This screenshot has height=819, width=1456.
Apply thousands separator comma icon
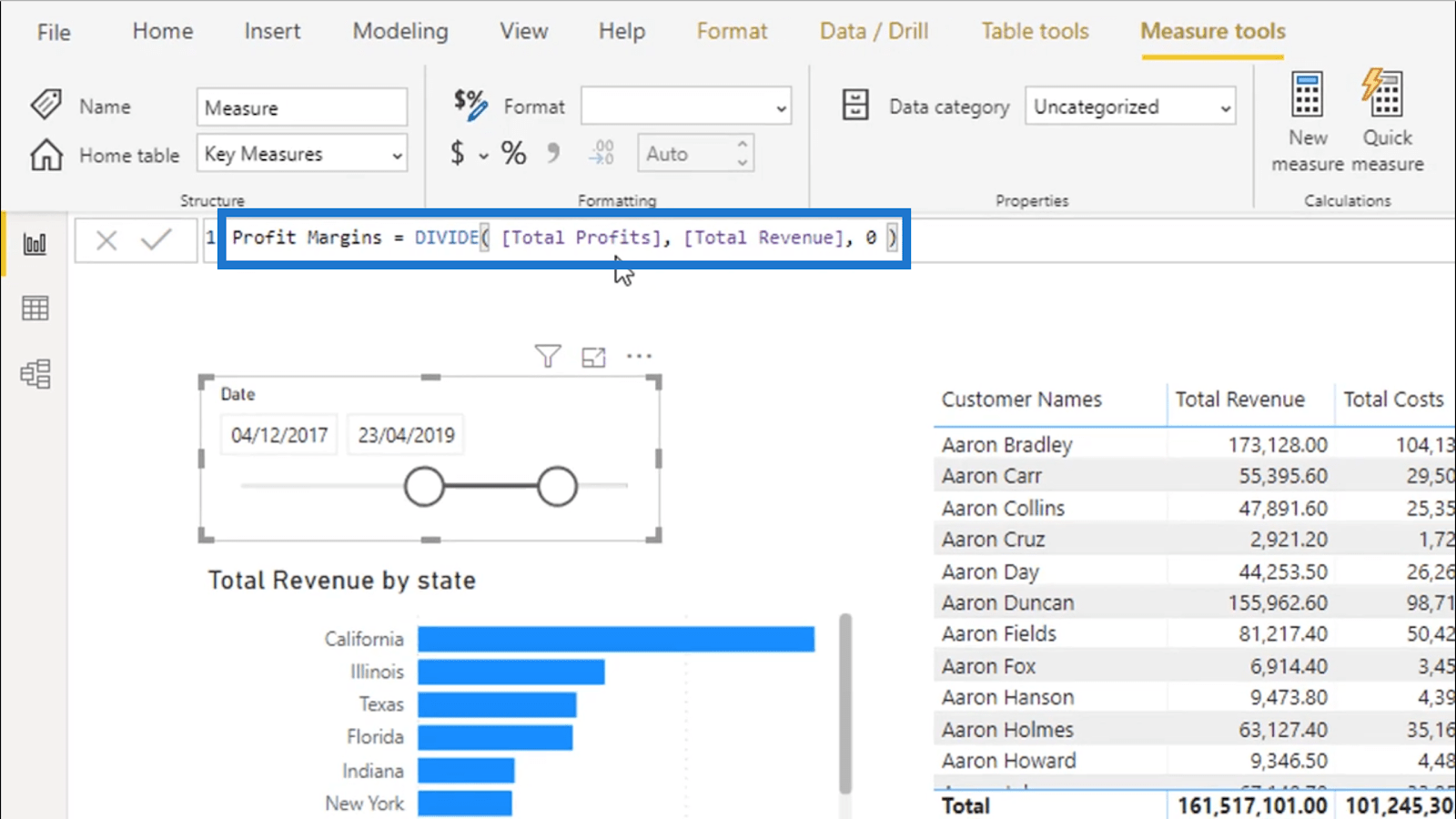point(553,153)
